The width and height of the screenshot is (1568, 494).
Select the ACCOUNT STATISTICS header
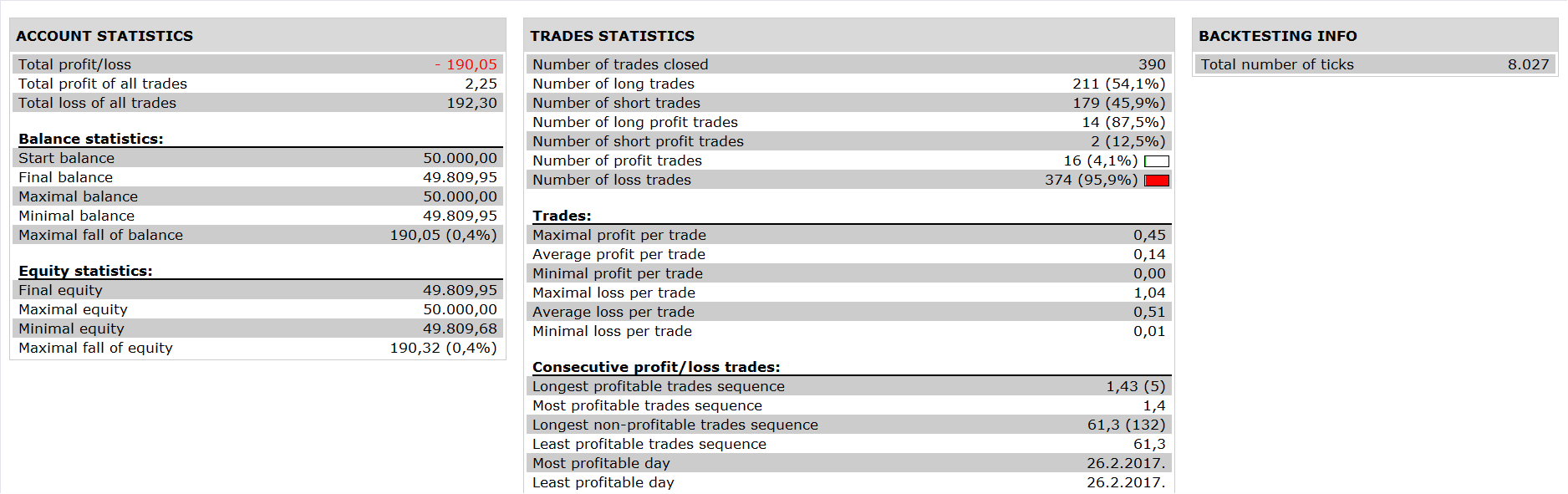coord(104,36)
